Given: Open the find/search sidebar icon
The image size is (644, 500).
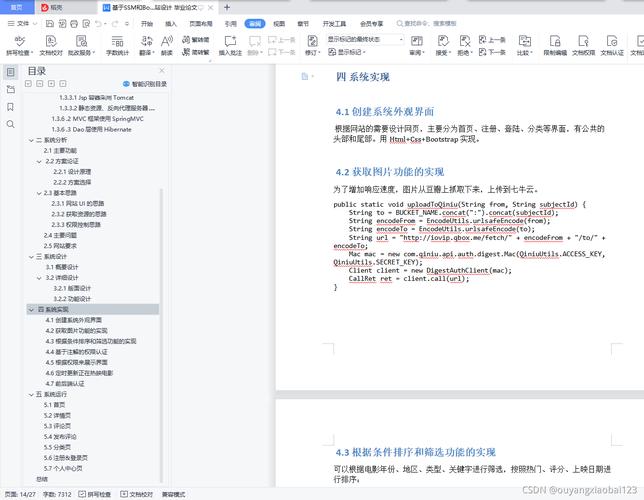Looking at the screenshot, I should click(11, 124).
